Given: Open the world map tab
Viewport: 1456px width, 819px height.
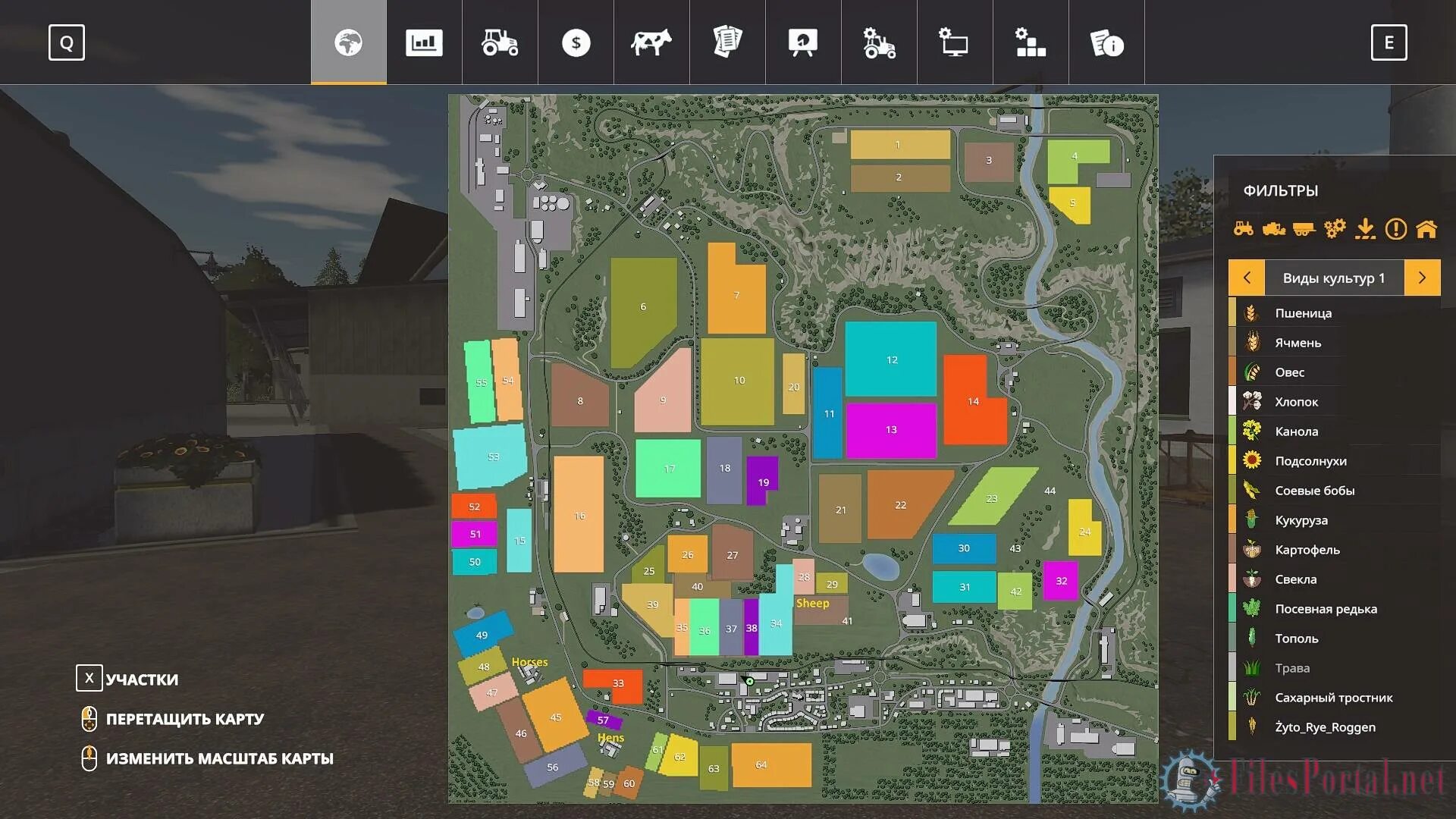Looking at the screenshot, I should coord(348,42).
